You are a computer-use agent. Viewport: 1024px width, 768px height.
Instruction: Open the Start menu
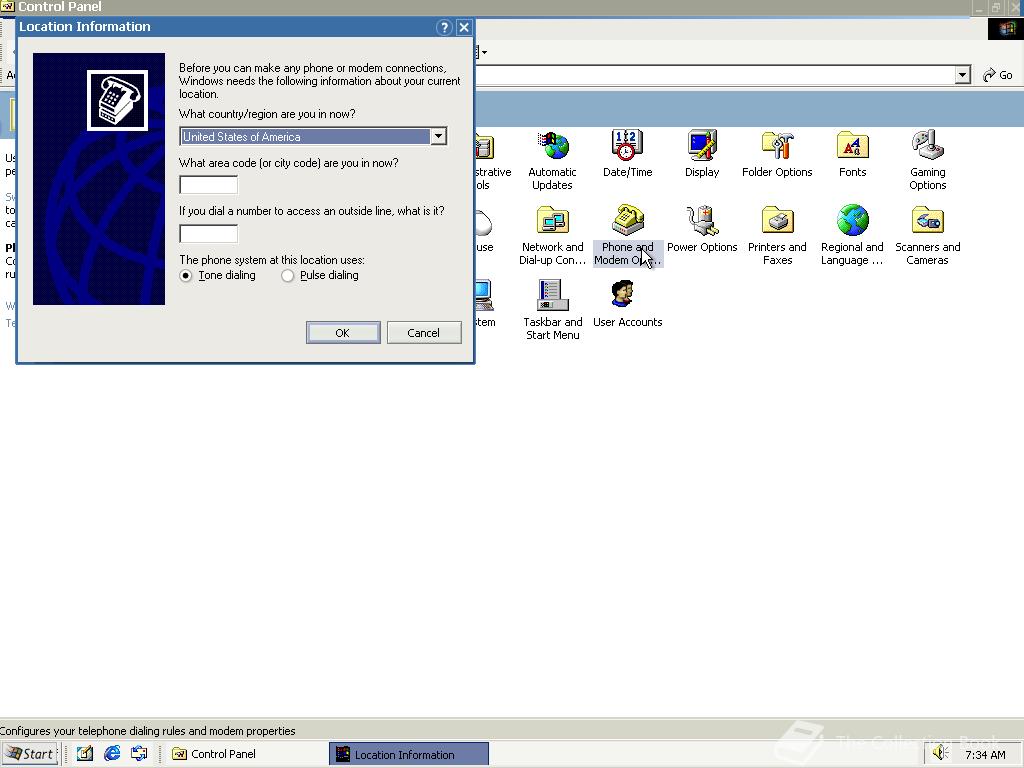(30, 754)
